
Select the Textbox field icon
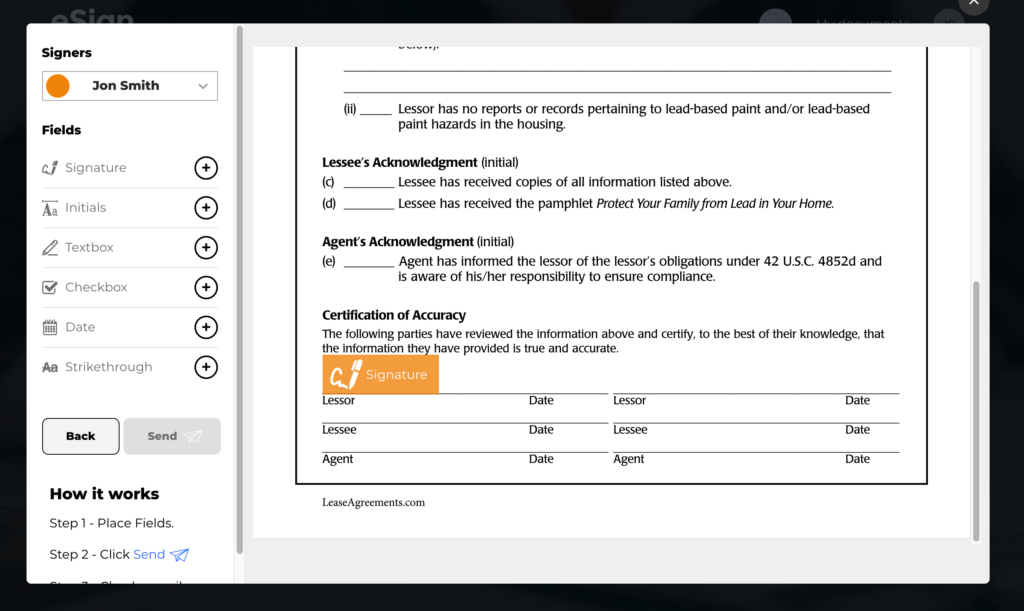point(50,247)
